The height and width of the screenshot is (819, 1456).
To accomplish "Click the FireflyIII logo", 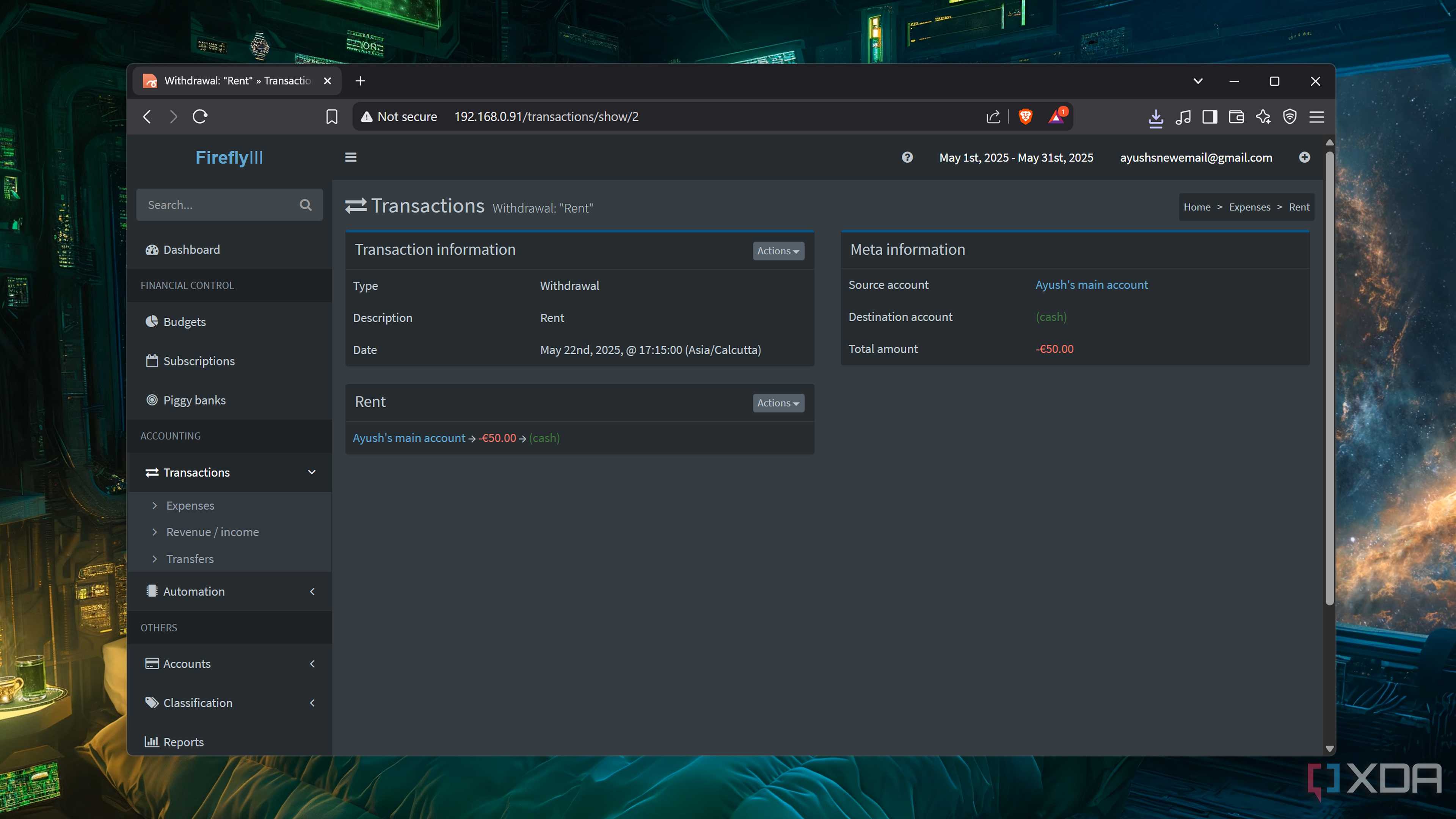I will (x=229, y=157).
